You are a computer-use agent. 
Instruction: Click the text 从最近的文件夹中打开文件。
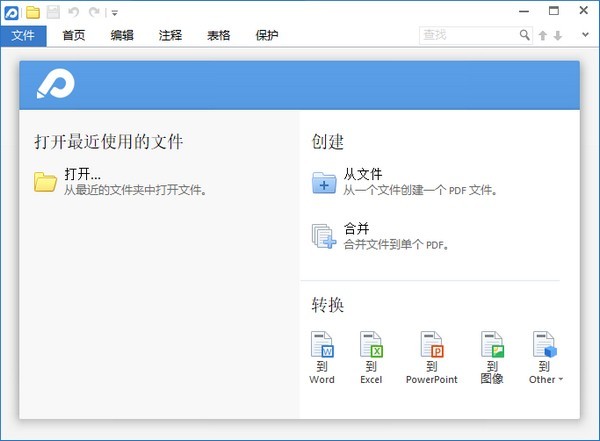(135, 189)
